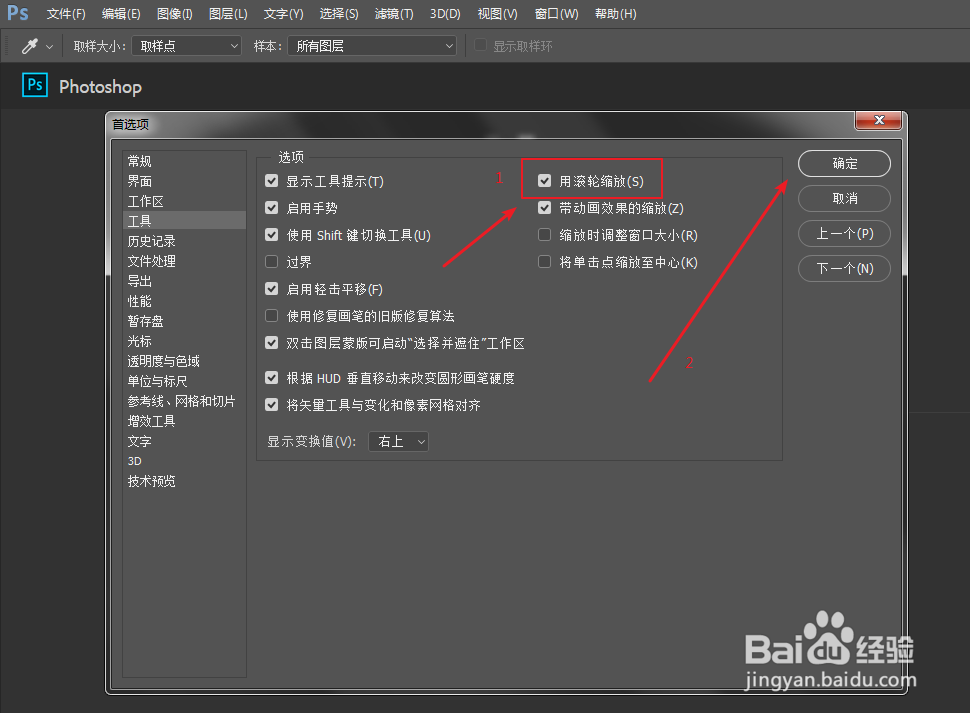Toggle 将矢量工具与变化和像素网格对齐 checkbox

(272, 404)
